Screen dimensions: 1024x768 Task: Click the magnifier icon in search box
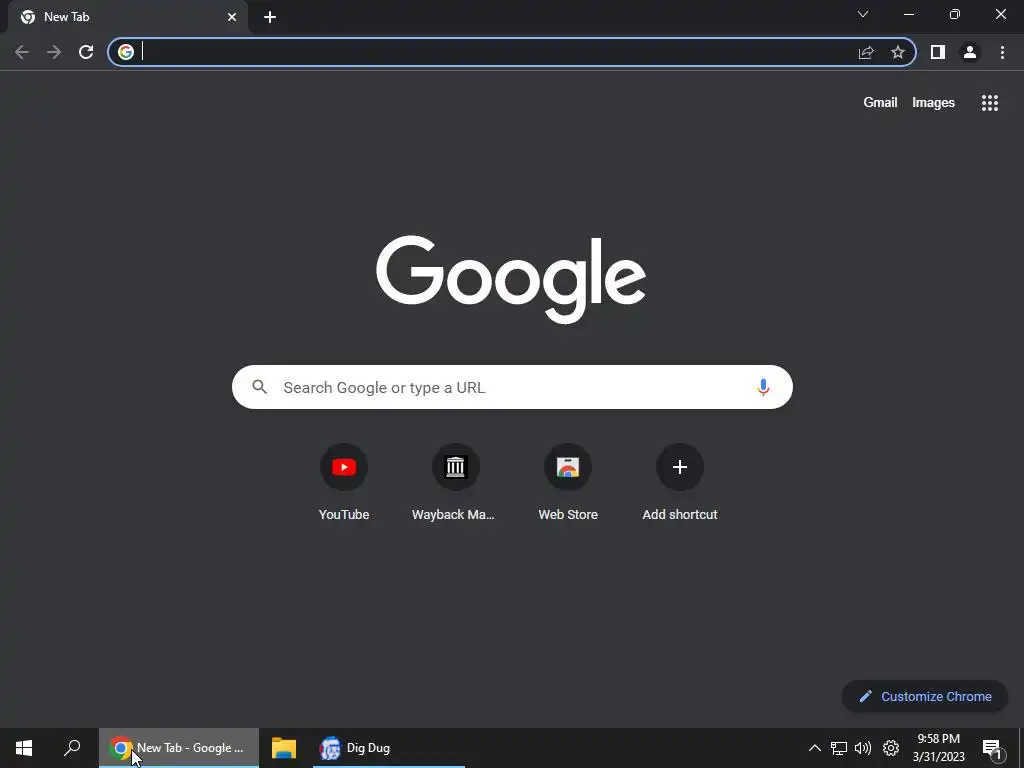point(260,387)
